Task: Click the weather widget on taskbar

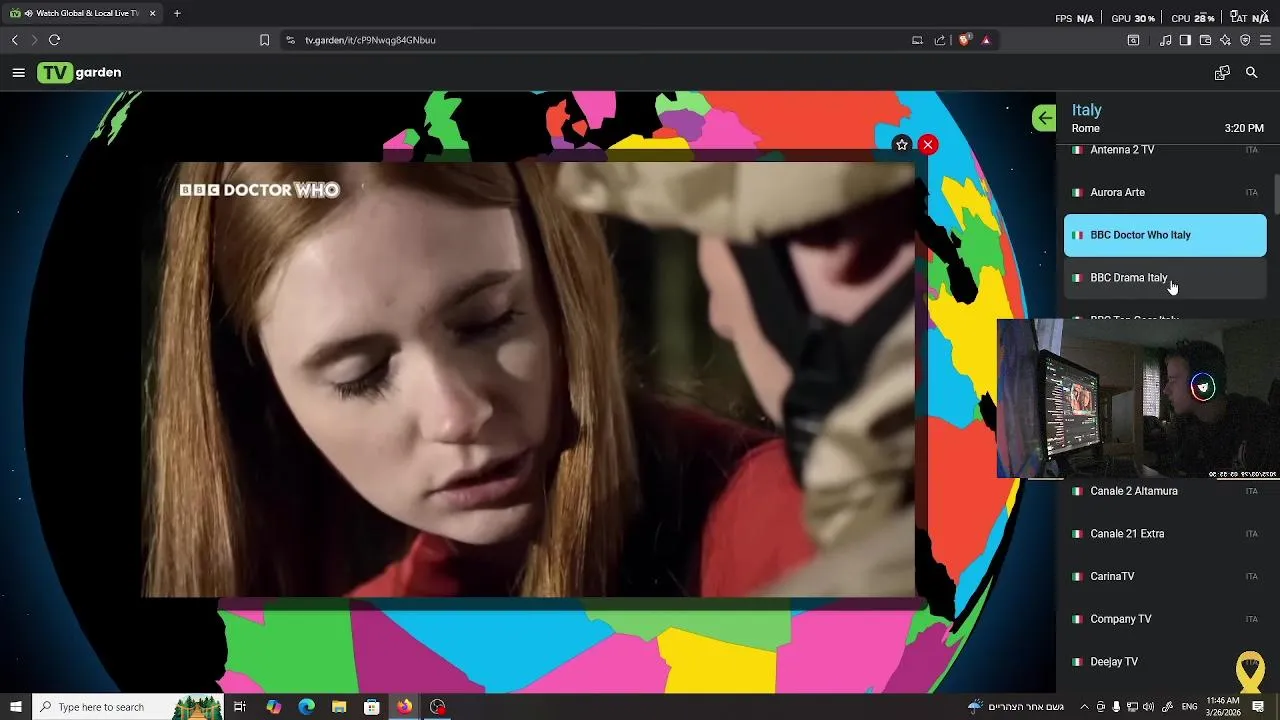Action: (1017, 707)
